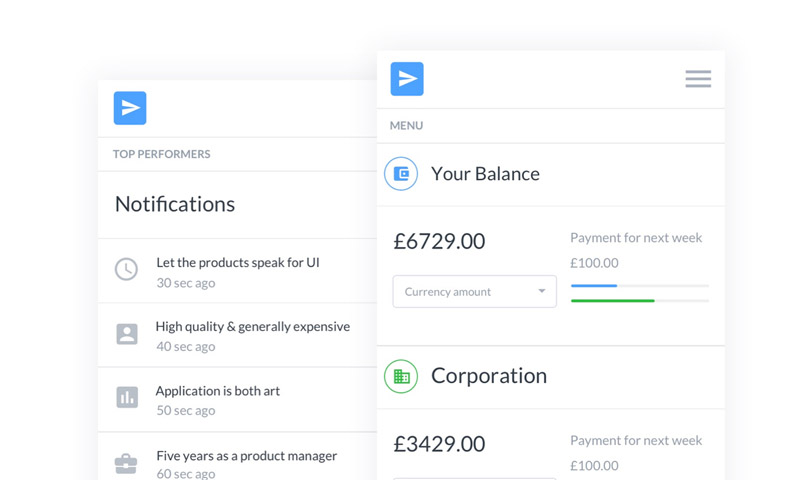Click the paper plane logo in notifications panel
Viewport: 800px width, 480px height.
(x=130, y=108)
